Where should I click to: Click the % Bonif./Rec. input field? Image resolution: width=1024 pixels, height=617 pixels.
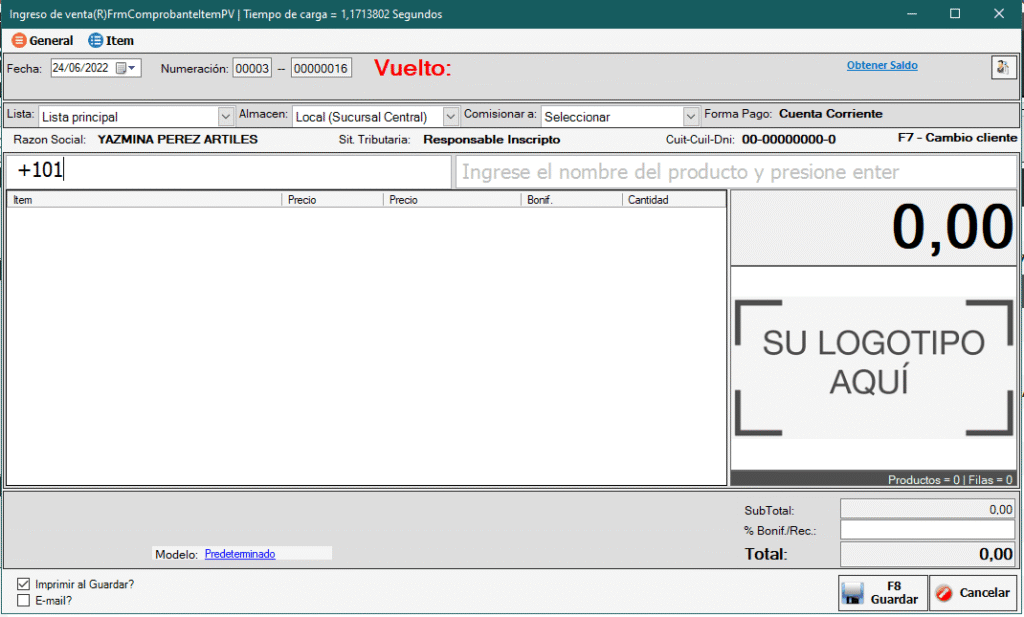(x=927, y=530)
